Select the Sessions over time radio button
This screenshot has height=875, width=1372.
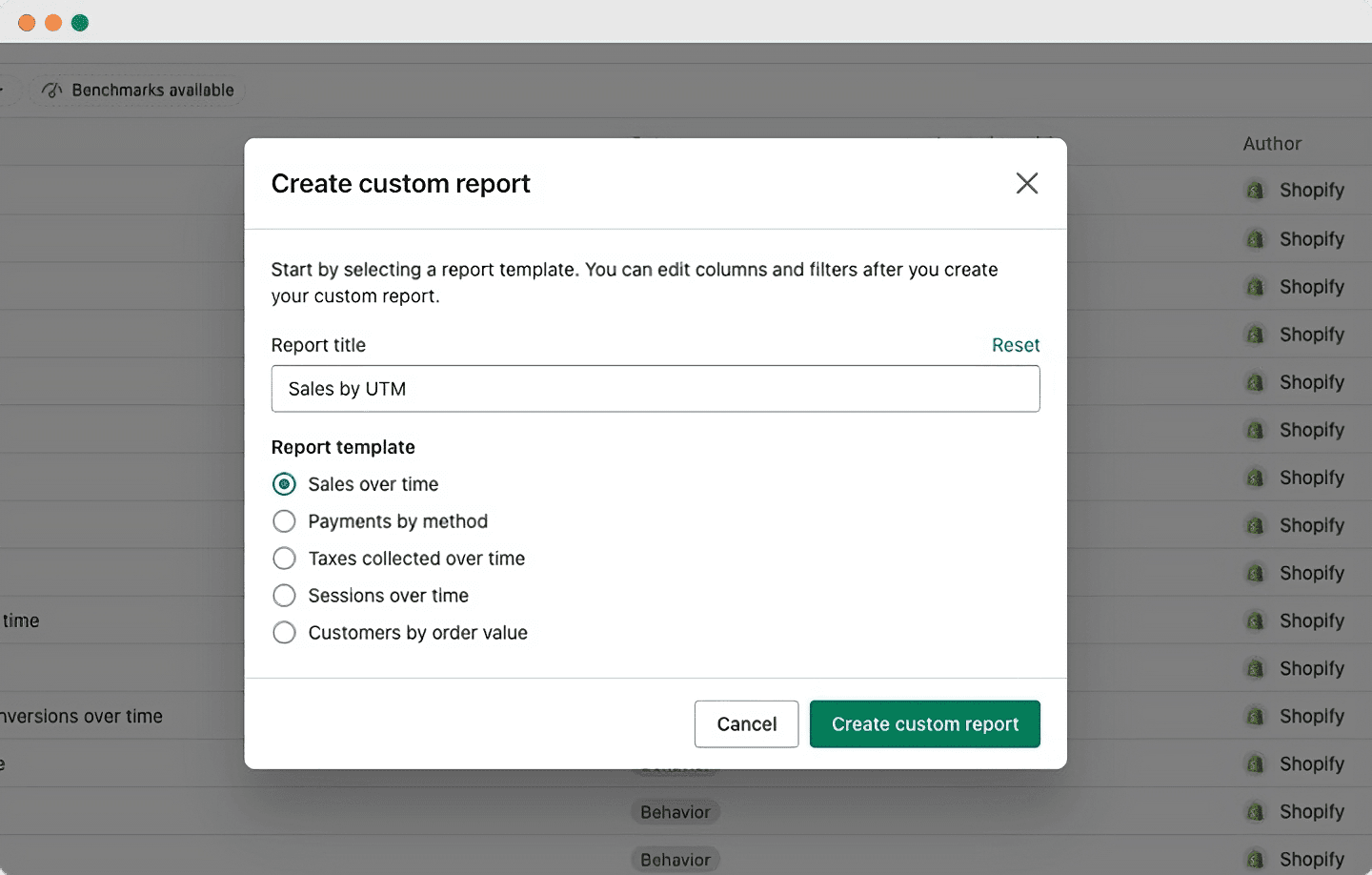284,596
